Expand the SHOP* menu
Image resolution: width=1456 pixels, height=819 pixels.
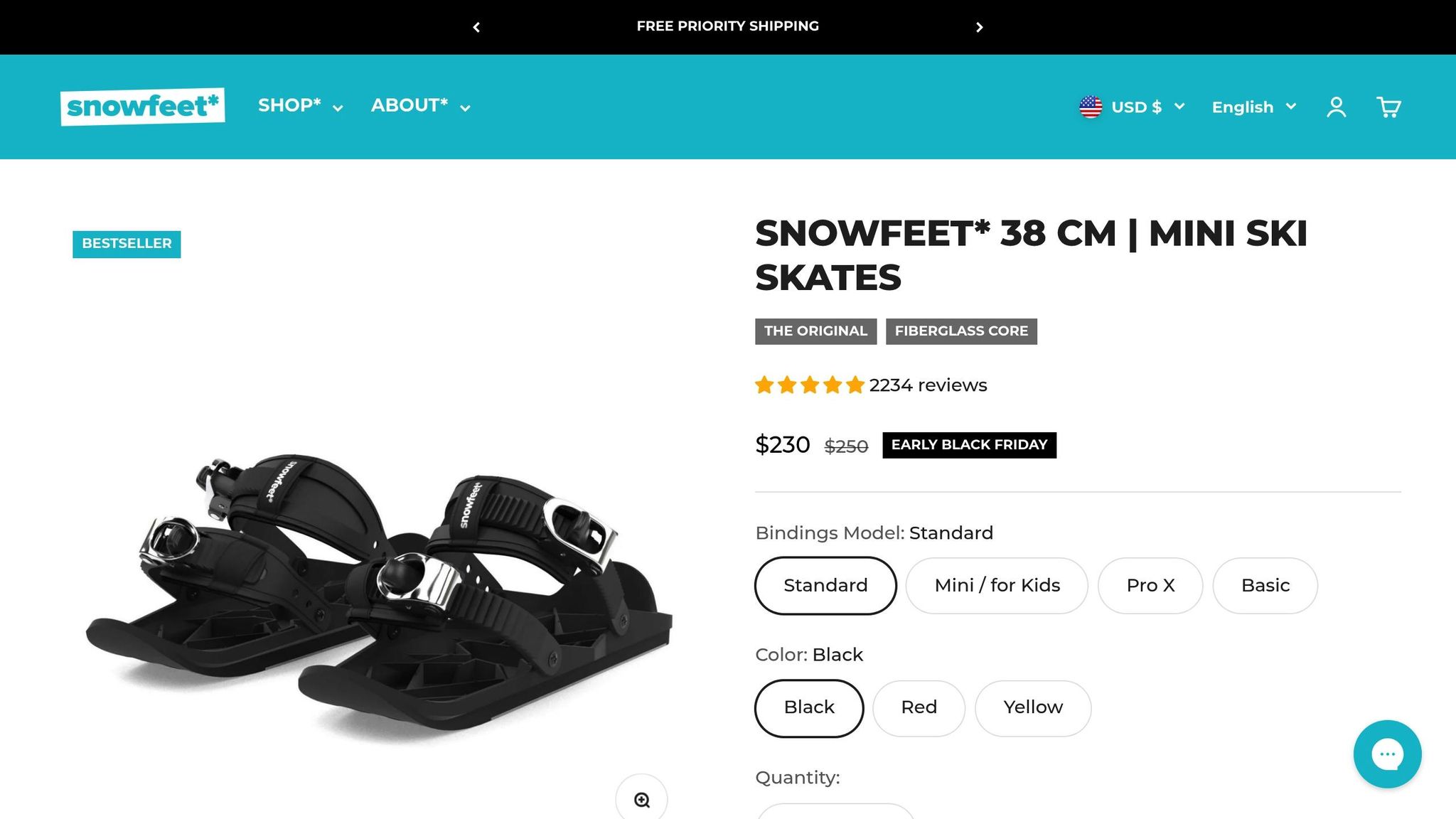click(x=300, y=106)
